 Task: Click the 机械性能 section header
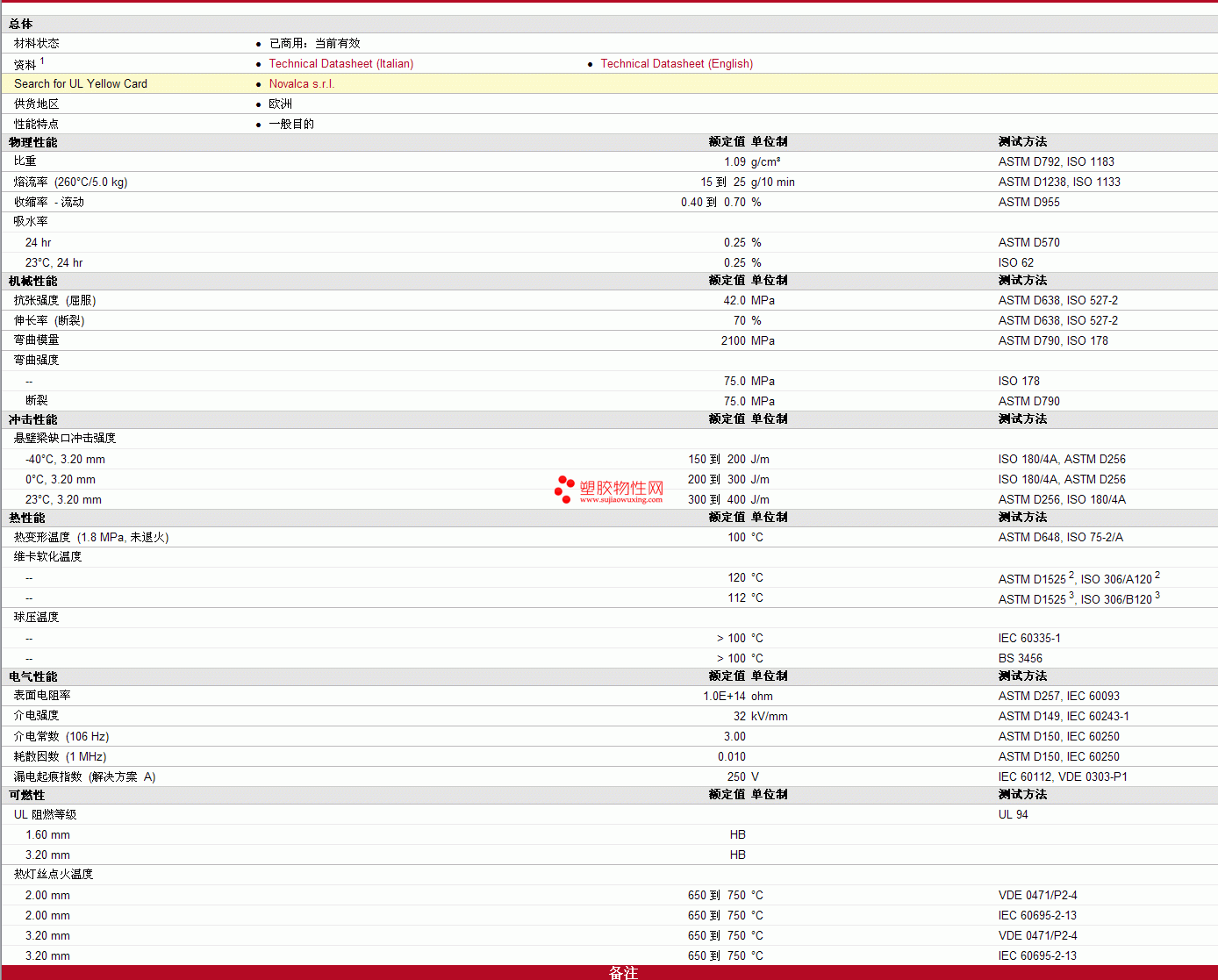point(33,281)
